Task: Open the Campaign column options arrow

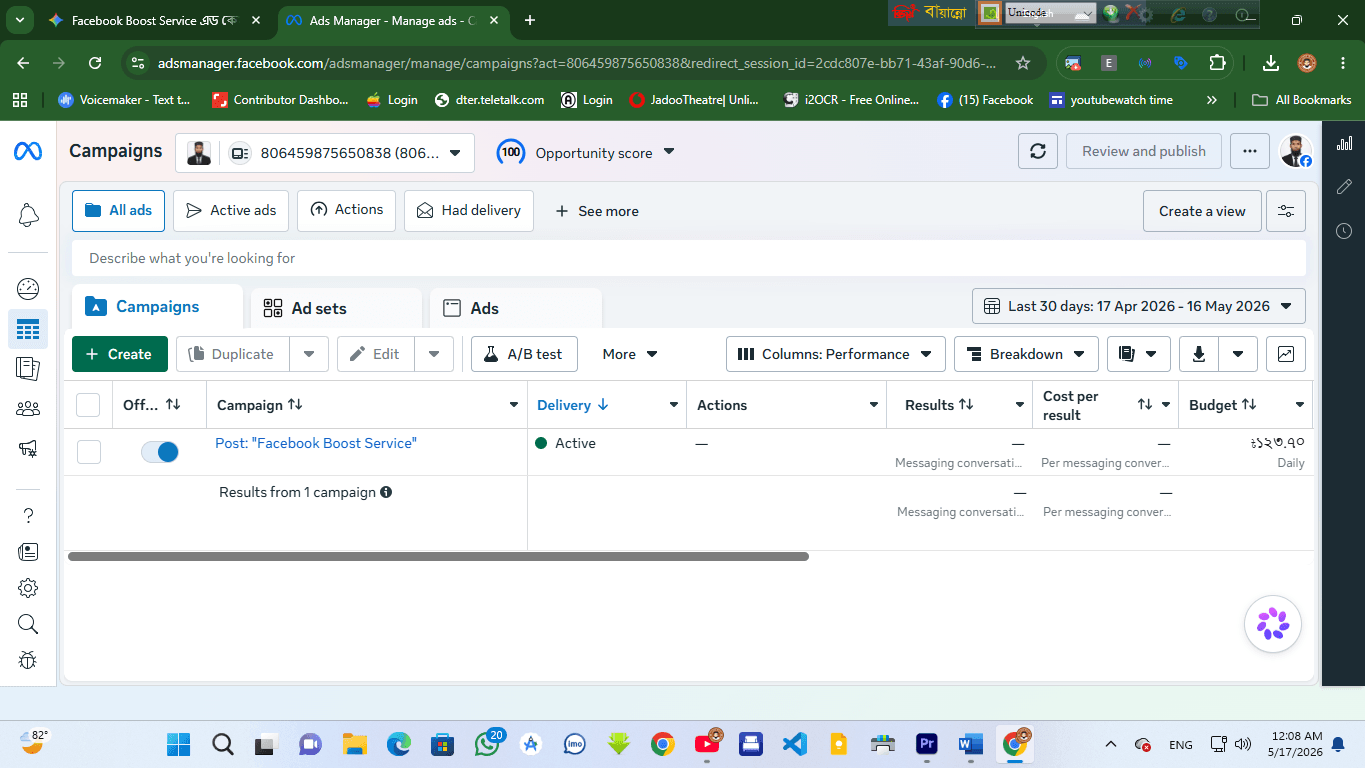Action: pyautogui.click(x=514, y=405)
